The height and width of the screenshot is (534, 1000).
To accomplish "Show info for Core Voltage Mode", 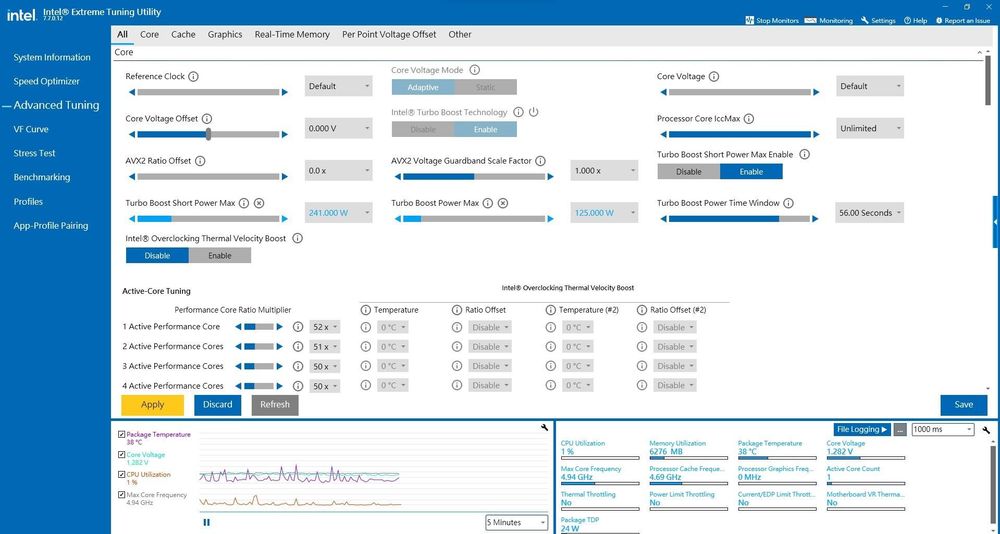I will pyautogui.click(x=474, y=70).
